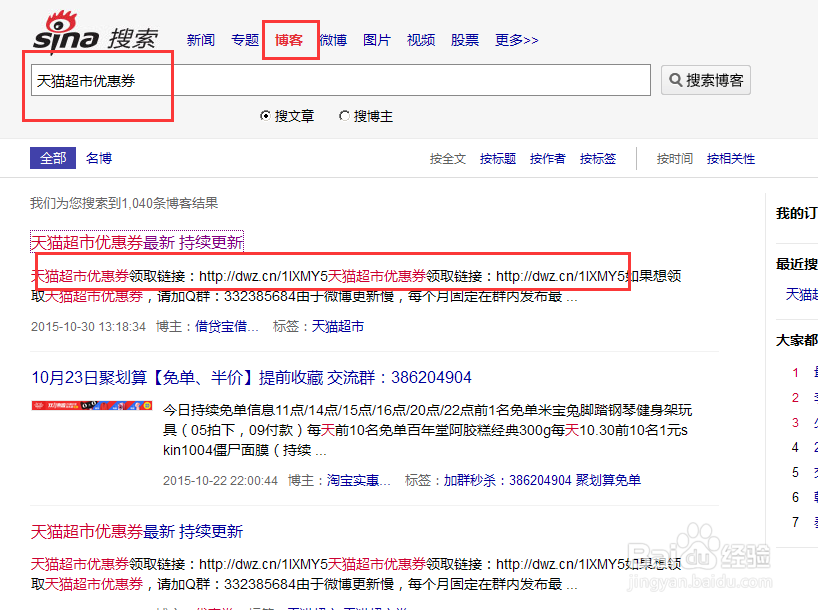This screenshot has width=818, height=610.
Task: Click the small icon beside 按相关性
Action: click(x=760, y=158)
